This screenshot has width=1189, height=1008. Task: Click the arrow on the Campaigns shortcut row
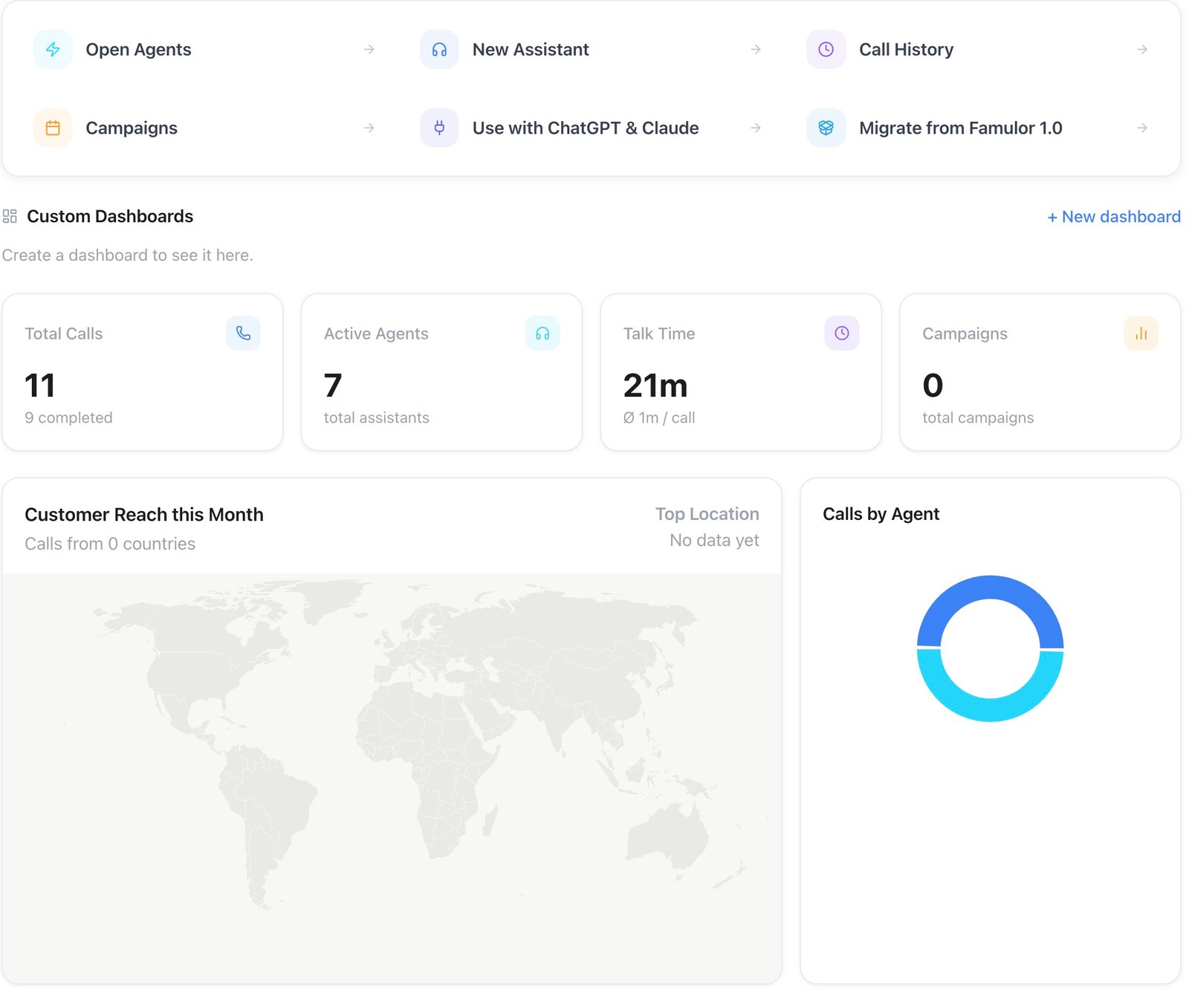pos(369,128)
